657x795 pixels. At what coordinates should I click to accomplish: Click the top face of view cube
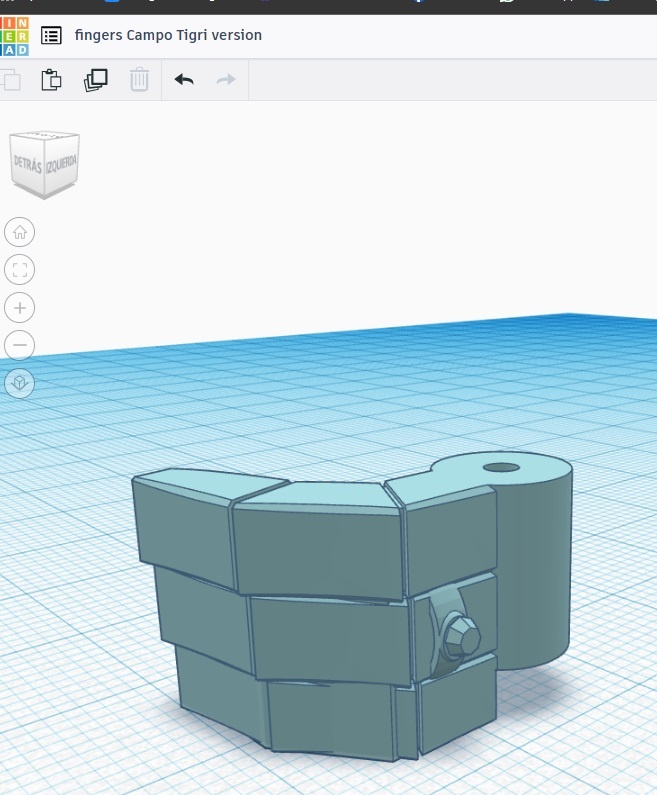45,134
